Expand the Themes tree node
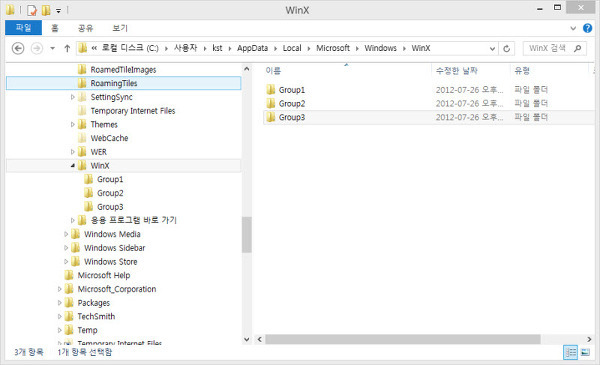600x365 pixels. 72,125
